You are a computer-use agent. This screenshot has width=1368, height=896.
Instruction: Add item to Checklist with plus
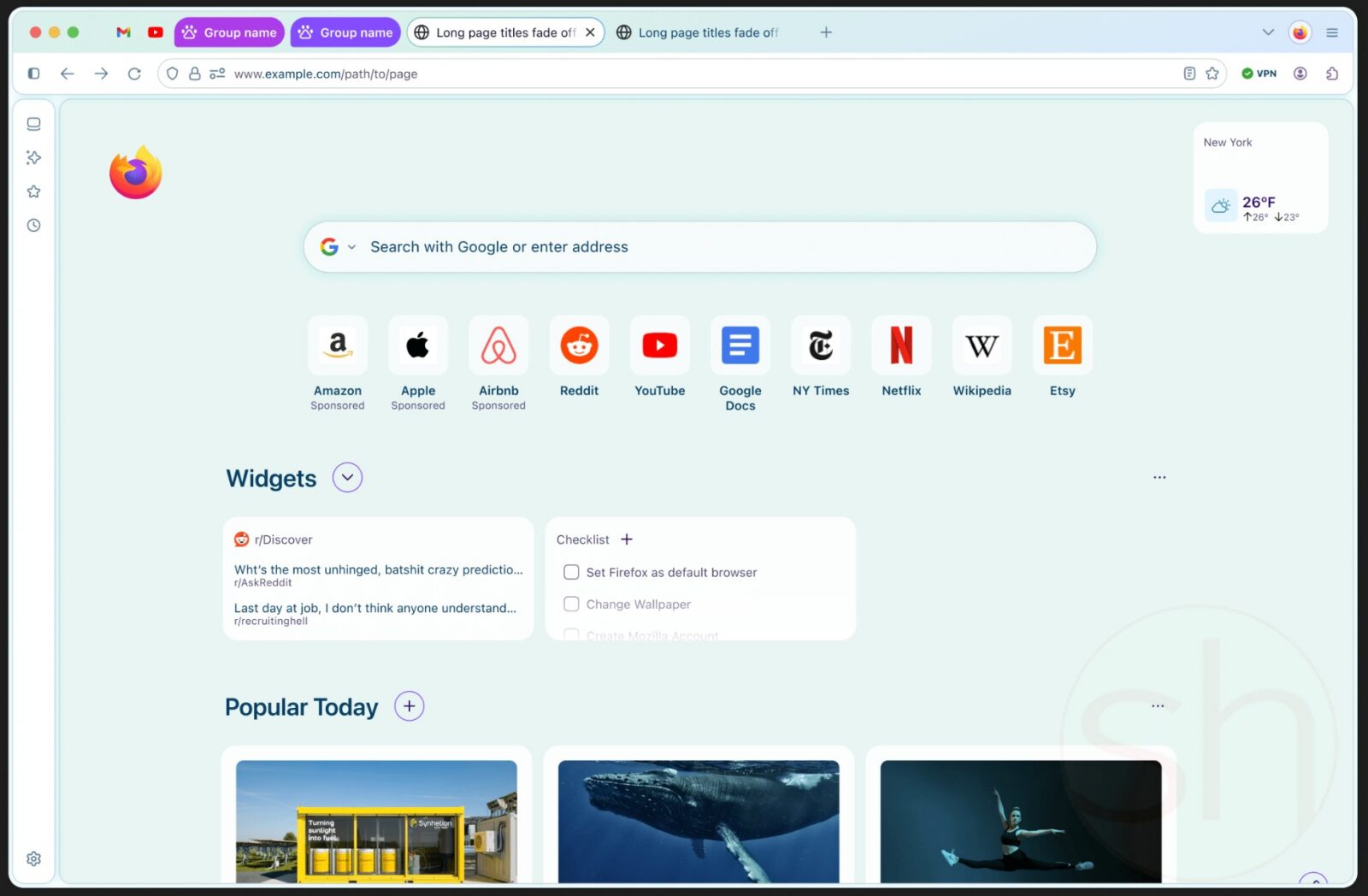click(627, 539)
